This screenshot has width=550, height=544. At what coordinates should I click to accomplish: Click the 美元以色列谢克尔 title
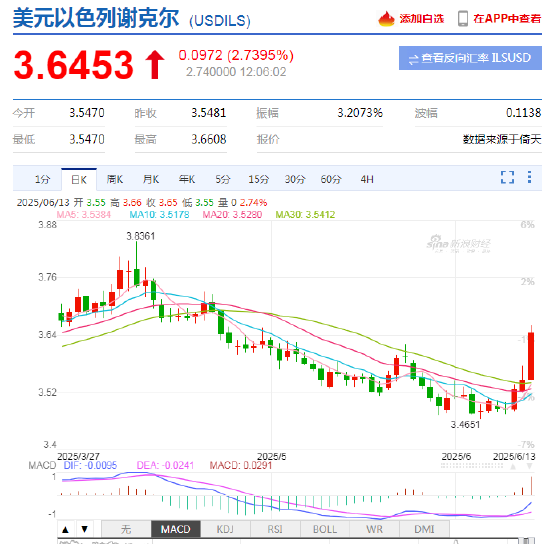(96, 18)
